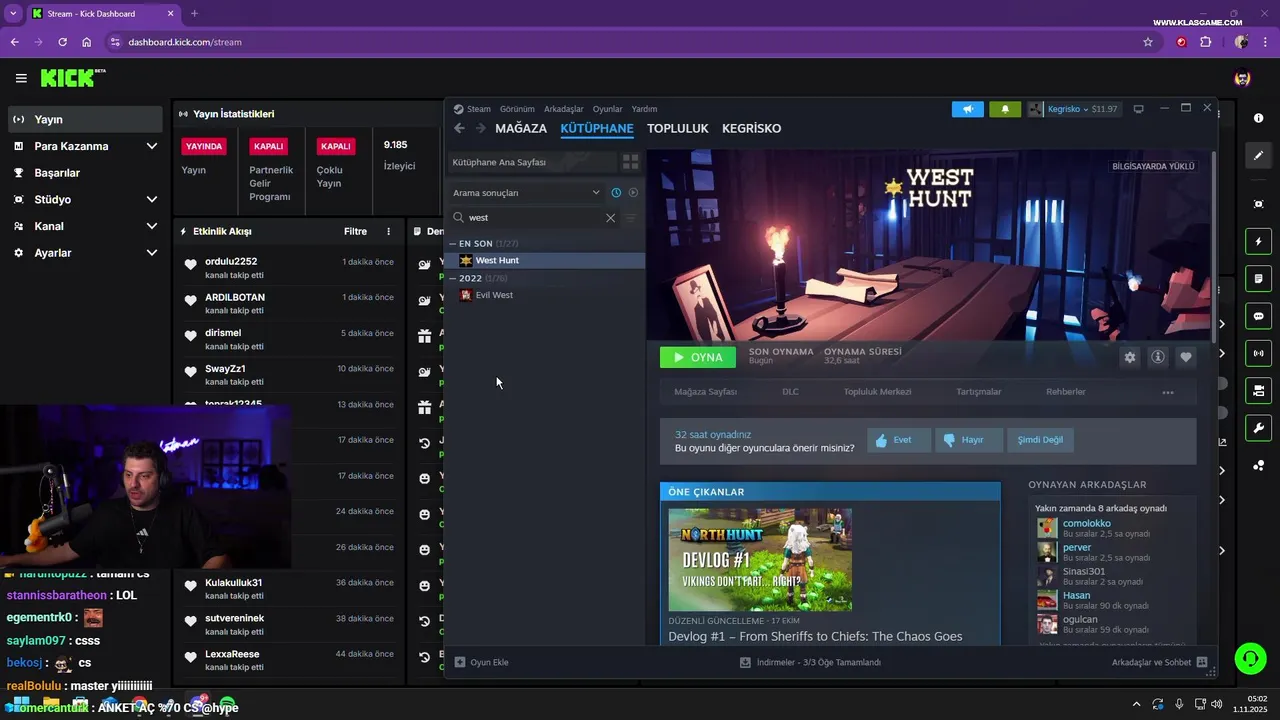Add West Hunt to favorites heart
Screen dimensions: 1280x720
(x=1186, y=357)
